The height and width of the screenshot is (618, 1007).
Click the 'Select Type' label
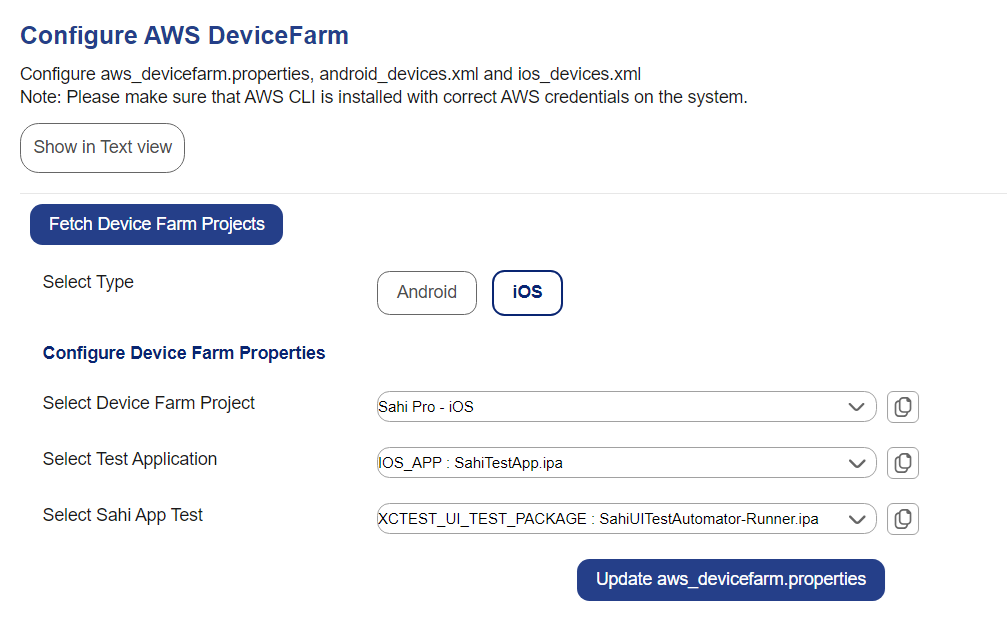[x=88, y=282]
